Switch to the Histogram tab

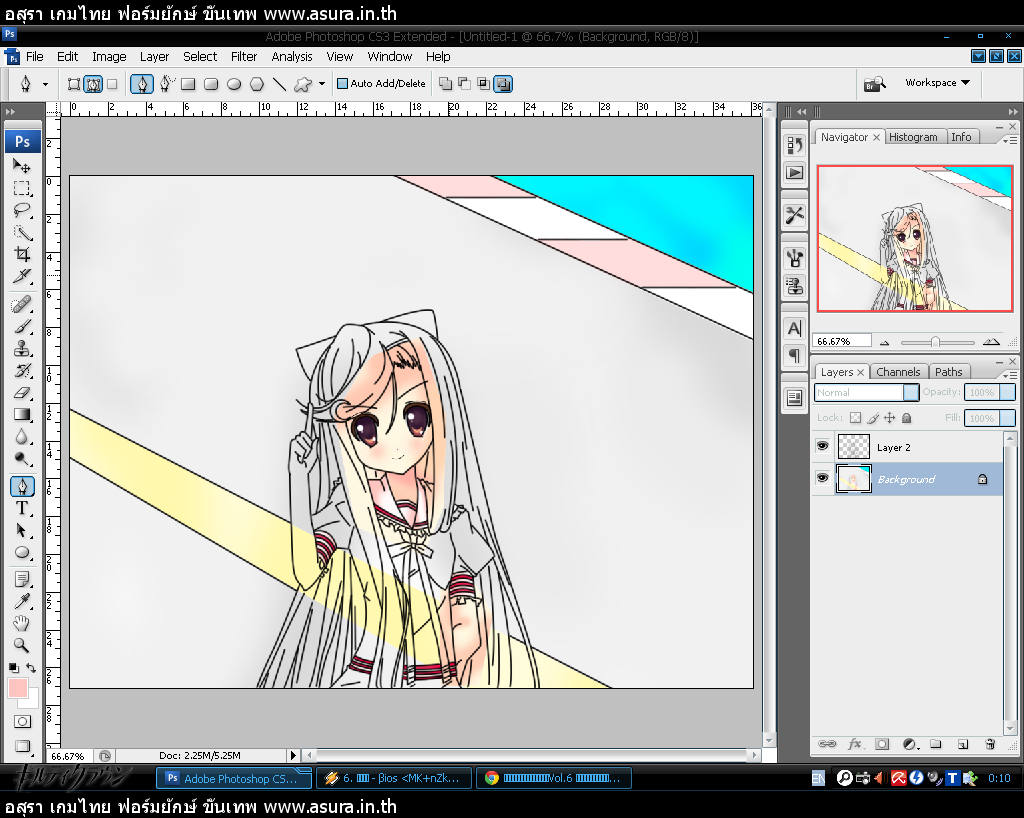click(913, 137)
